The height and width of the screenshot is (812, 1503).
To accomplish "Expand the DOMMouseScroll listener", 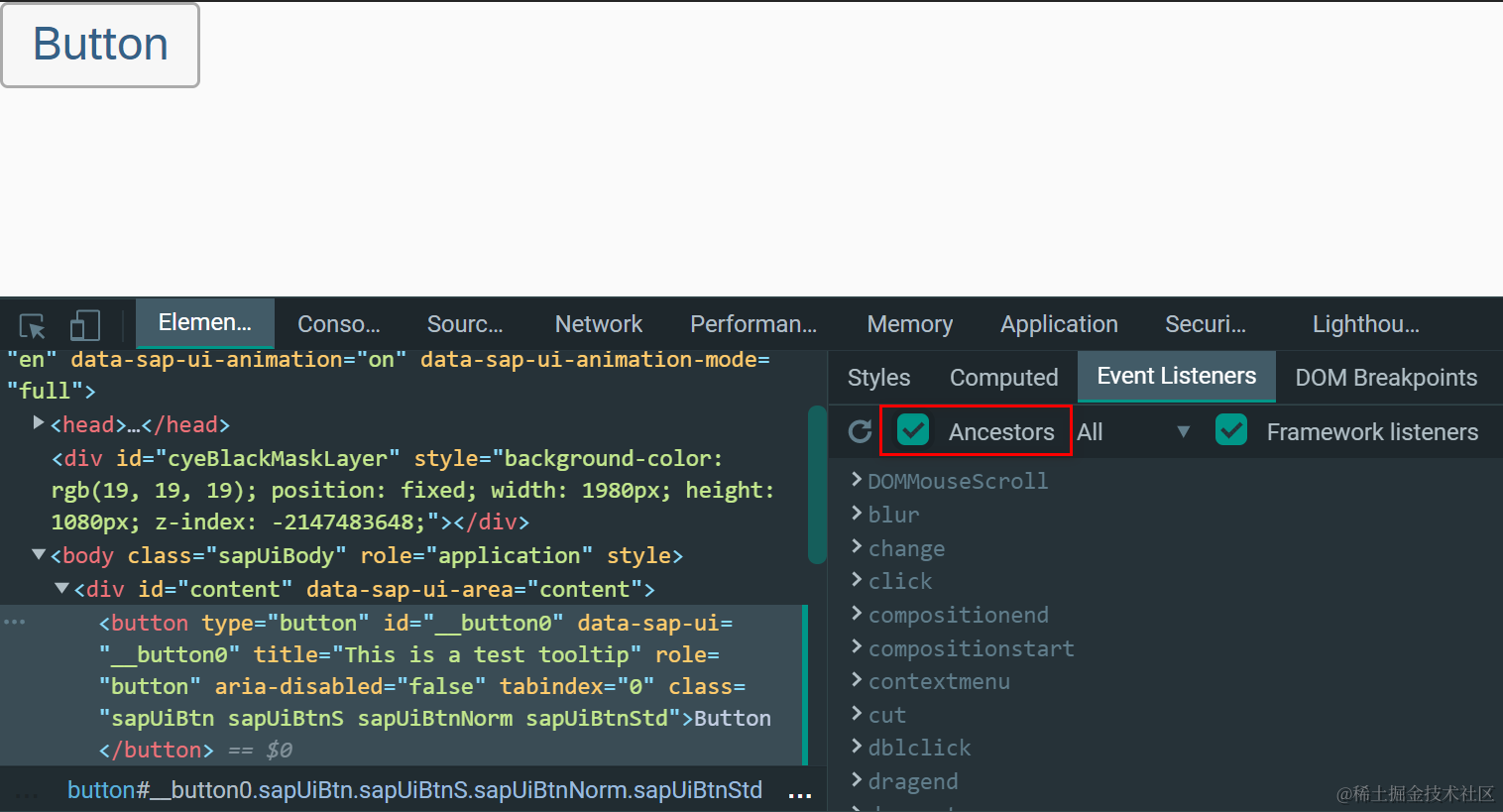I will pyautogui.click(x=857, y=480).
